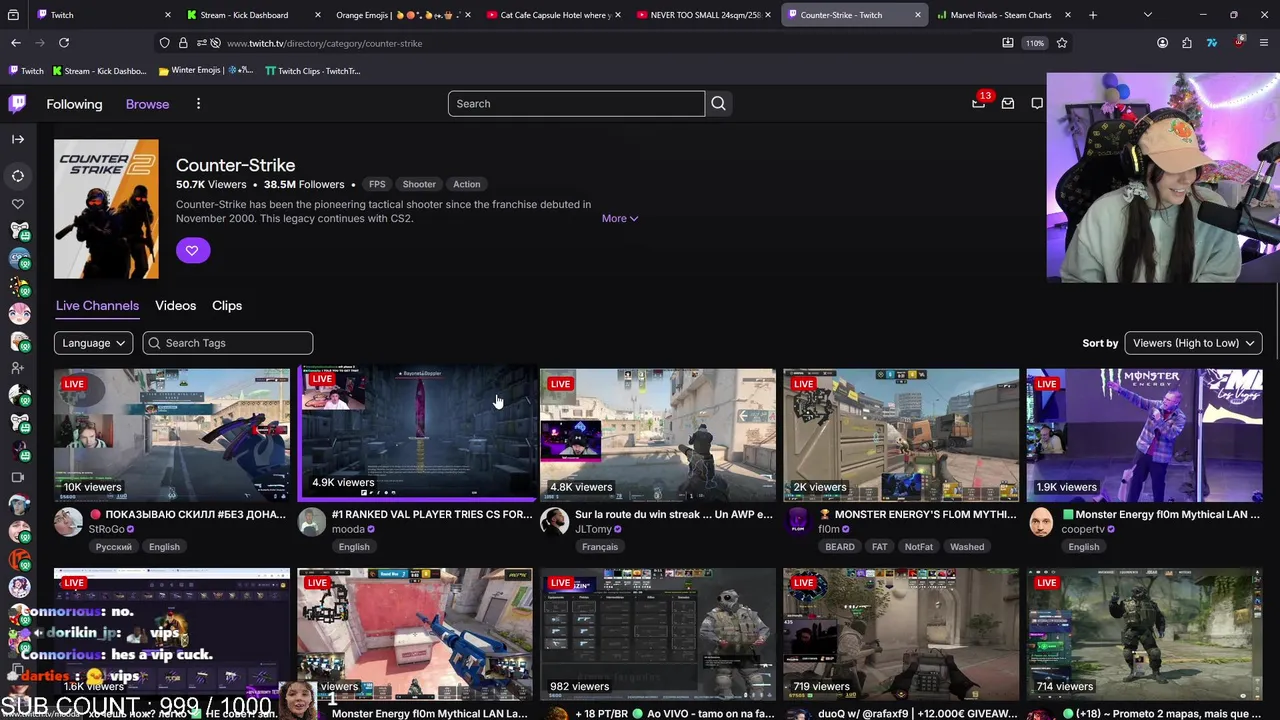1280x720 pixels.
Task: Follow Counter-Strike with the heart button
Action: tap(193, 250)
